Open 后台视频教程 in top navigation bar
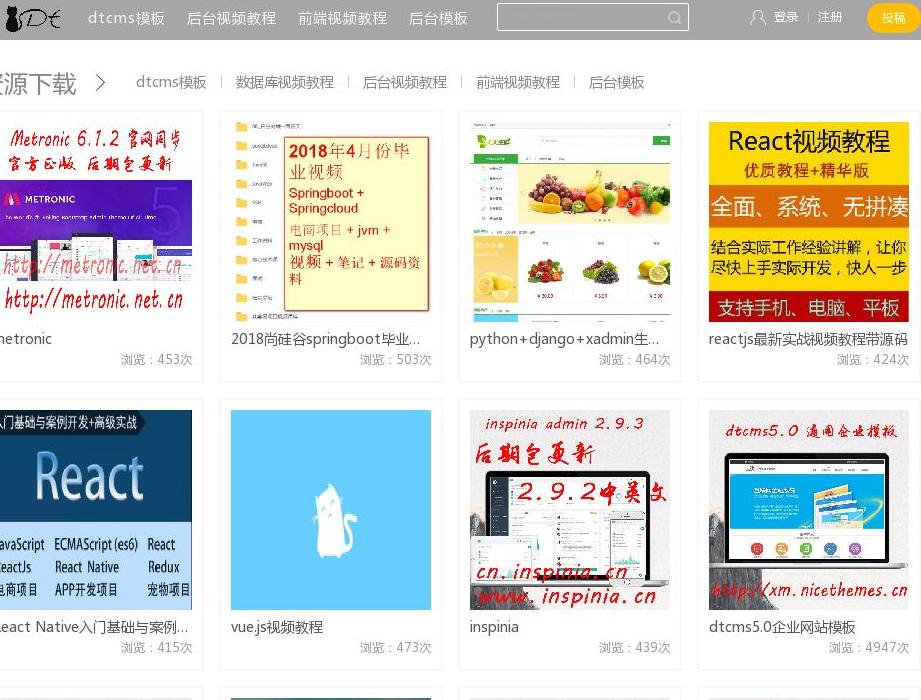 [x=231, y=18]
